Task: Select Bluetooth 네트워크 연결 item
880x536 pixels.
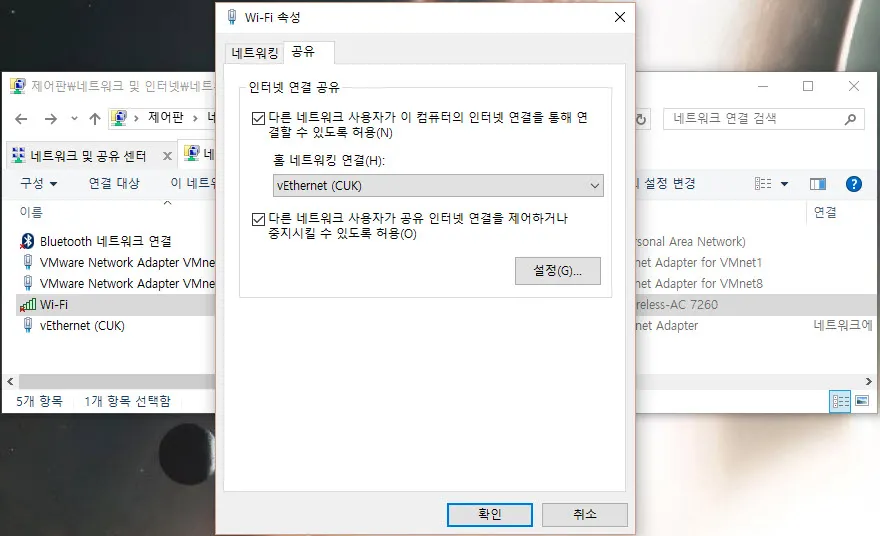Action: click(106, 241)
